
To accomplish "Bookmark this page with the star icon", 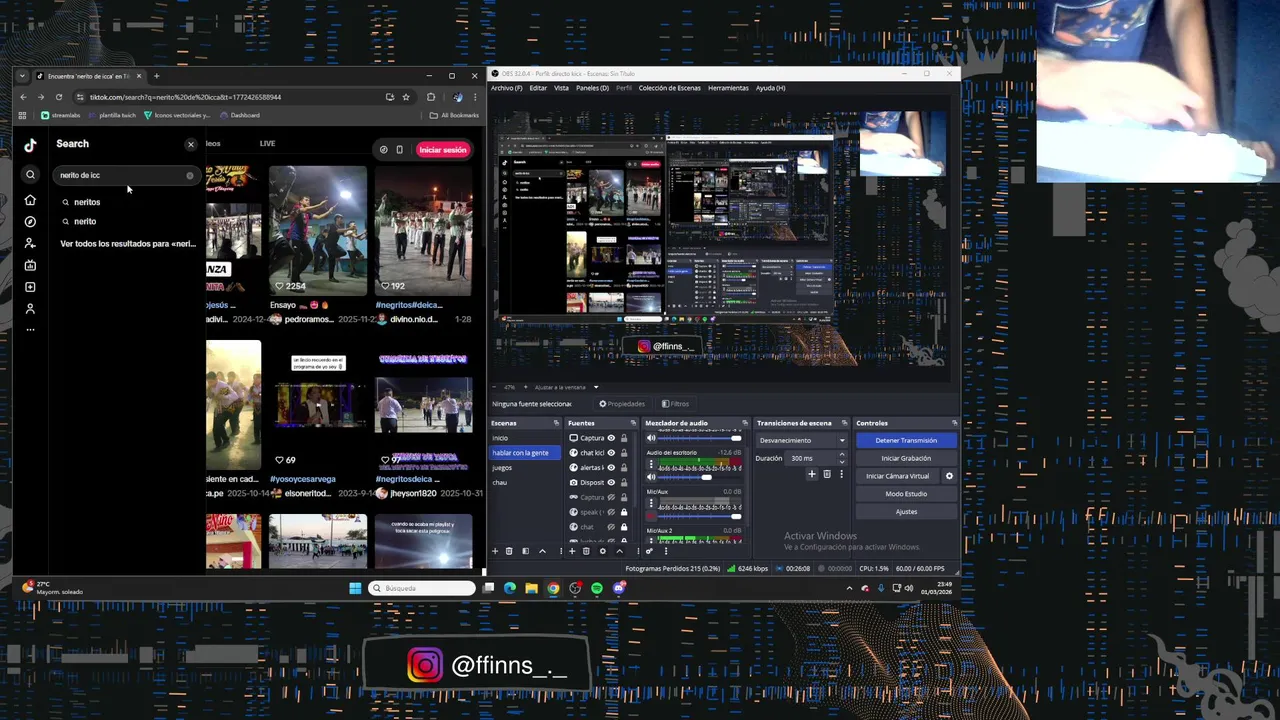I will (x=406, y=97).
